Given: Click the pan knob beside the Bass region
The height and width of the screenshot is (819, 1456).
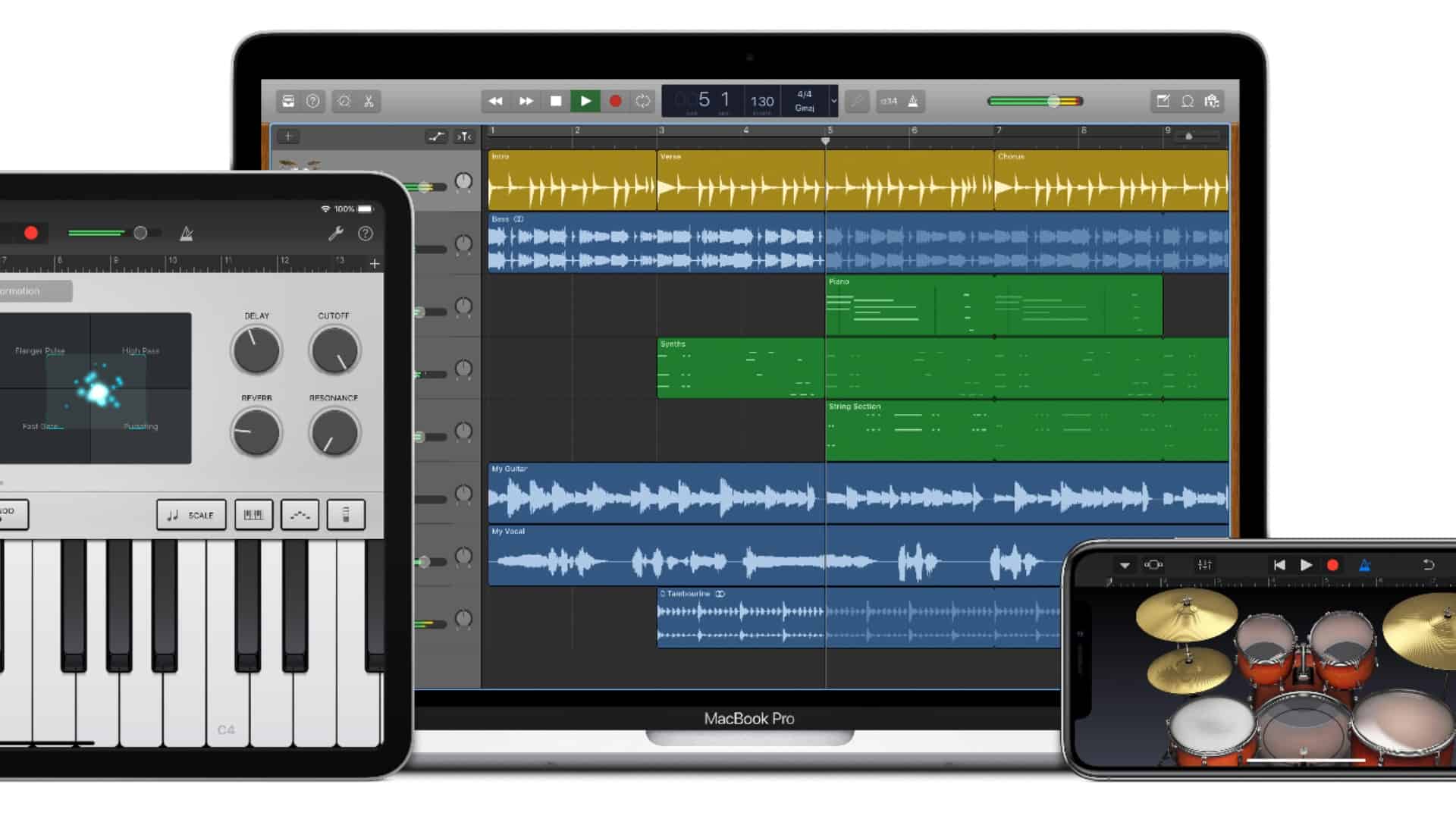Looking at the screenshot, I should pos(463,243).
